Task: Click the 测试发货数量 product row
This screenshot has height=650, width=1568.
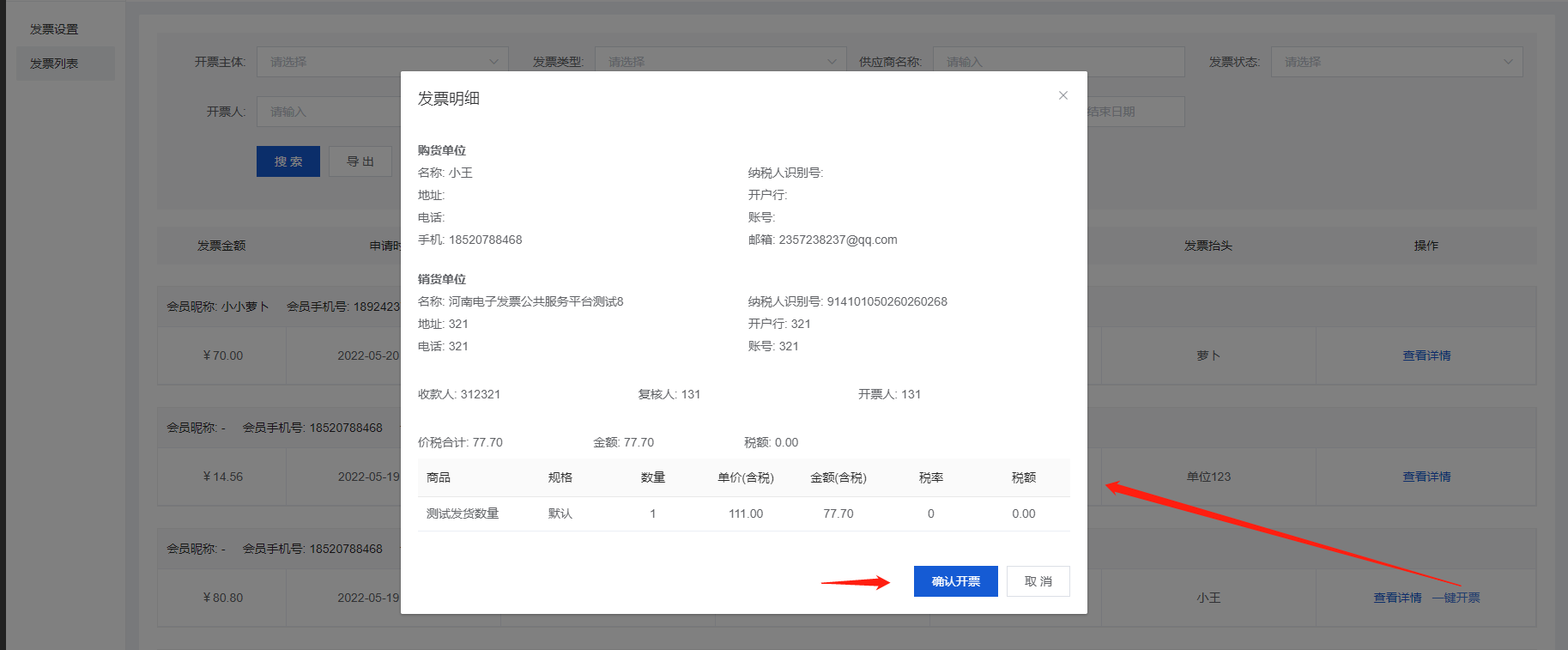Action: click(463, 513)
